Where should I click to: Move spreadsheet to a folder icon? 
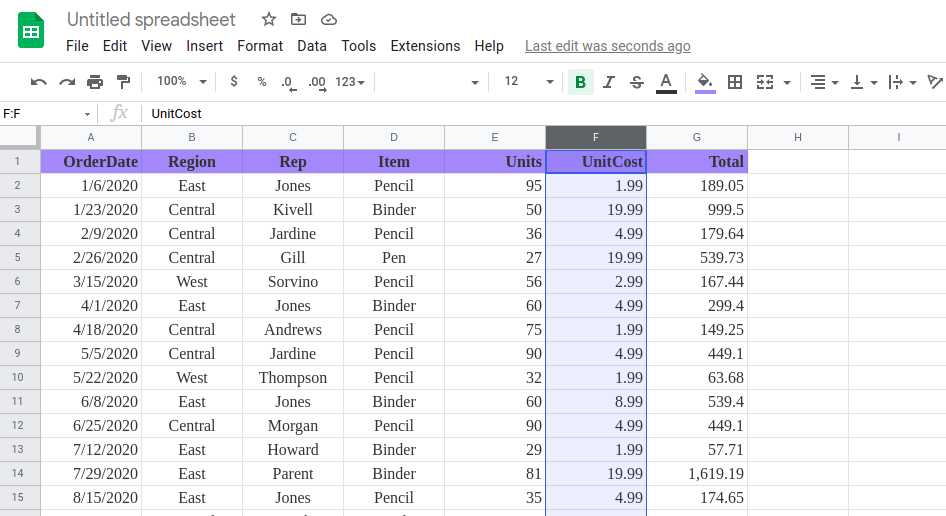(298, 20)
